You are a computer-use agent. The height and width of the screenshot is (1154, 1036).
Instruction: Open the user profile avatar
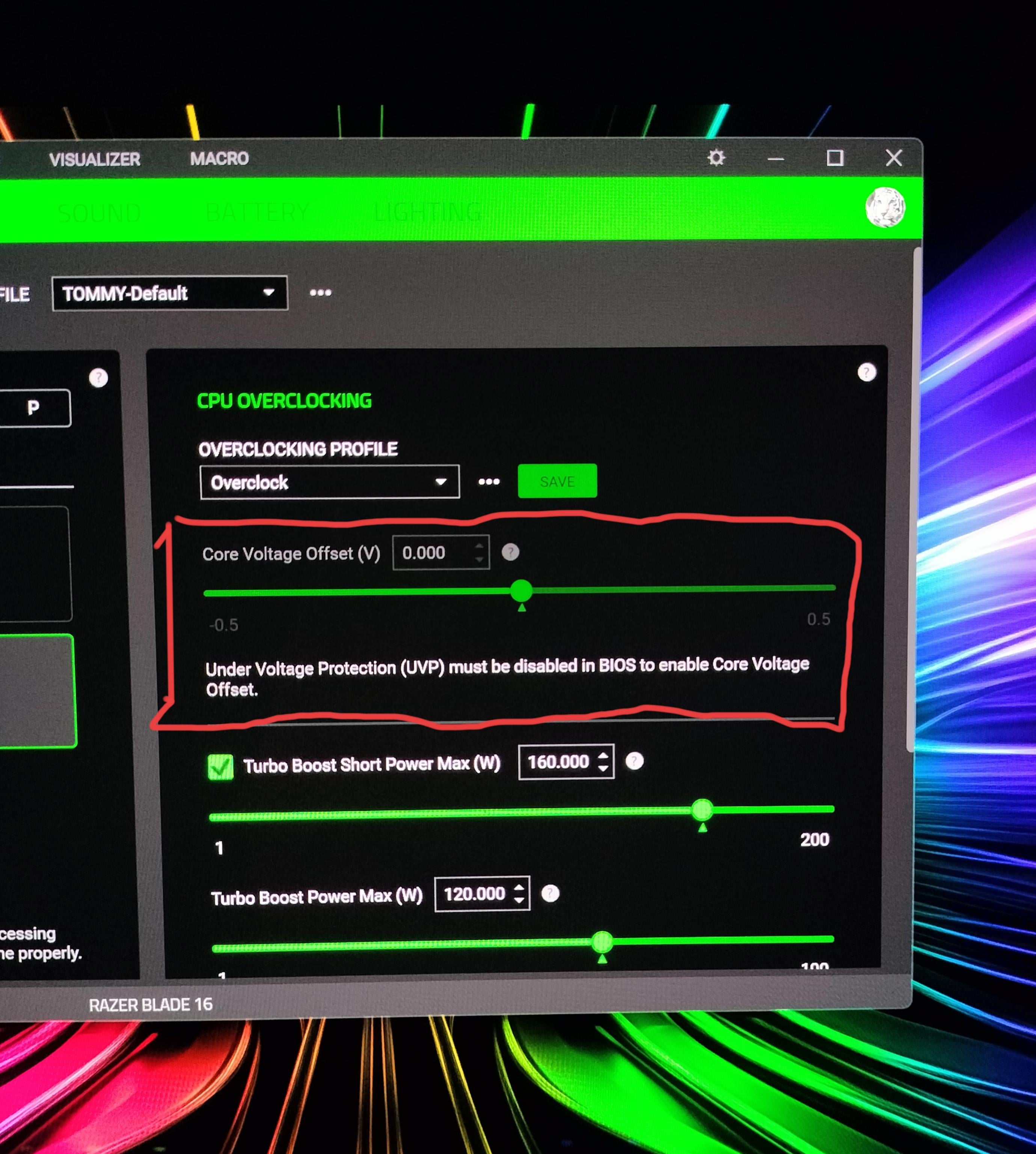(885, 207)
